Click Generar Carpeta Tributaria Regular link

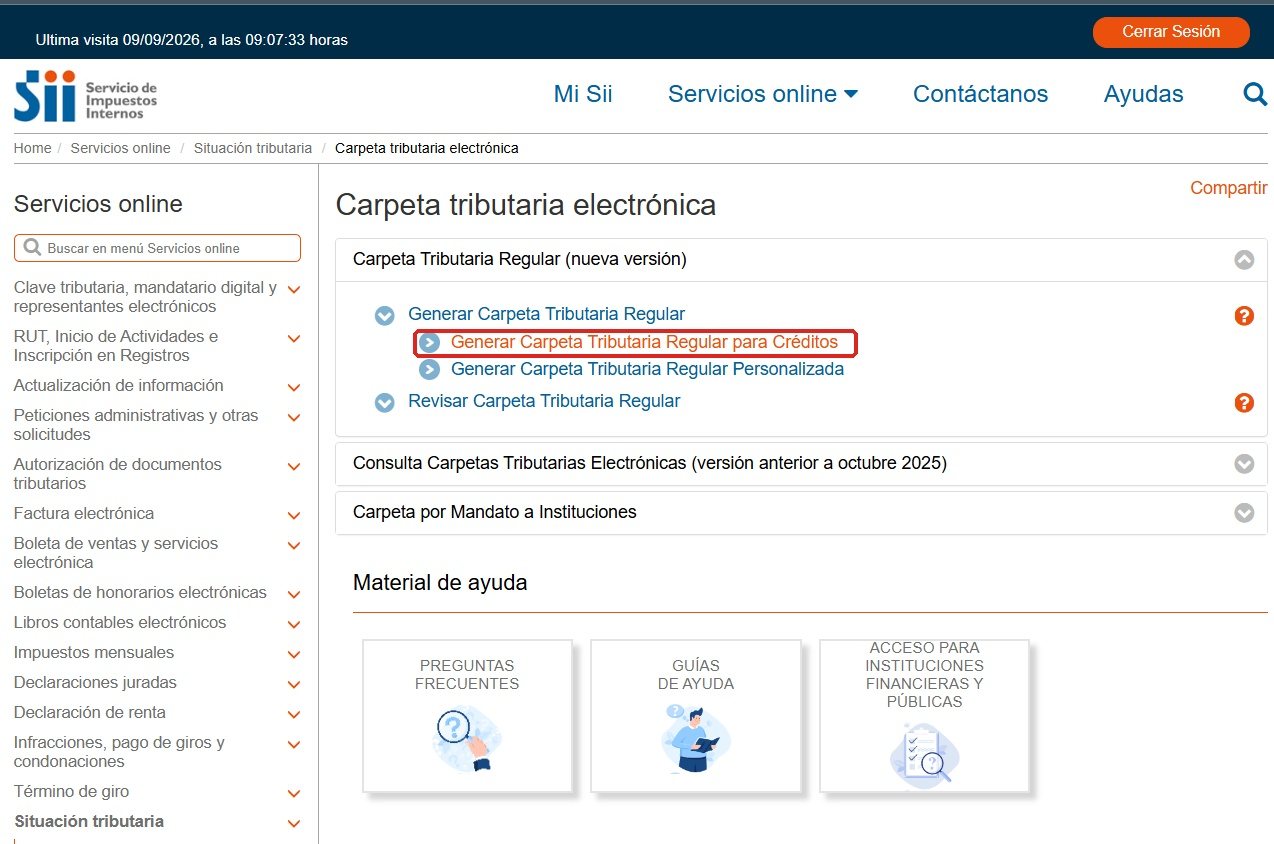point(546,314)
